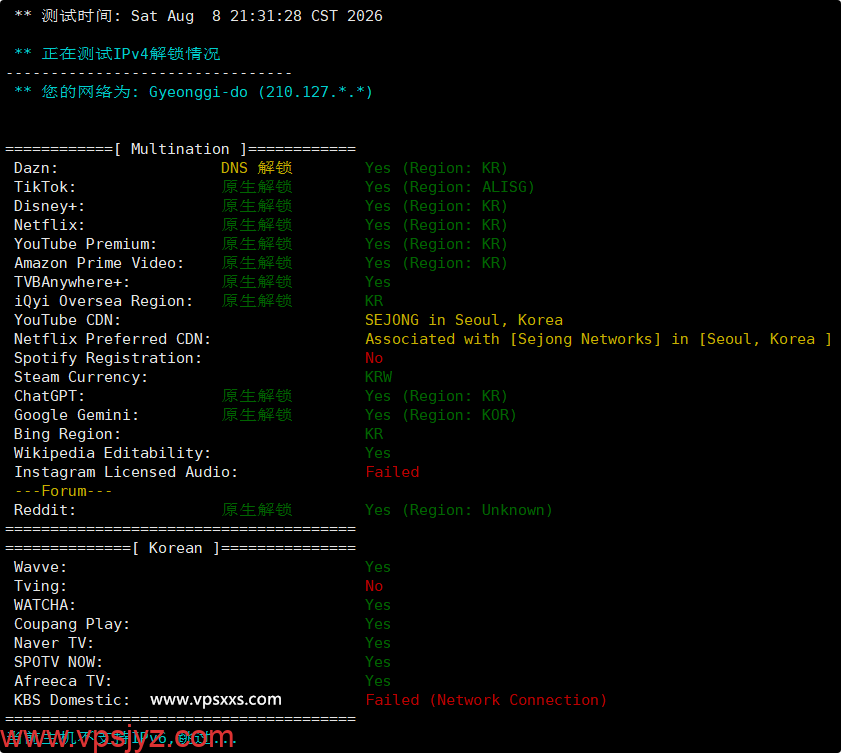Image resolution: width=841 pixels, height=753 pixels.
Task: Click the 'iQyi Oversea Region:' label
Action: pyautogui.click(x=103, y=301)
